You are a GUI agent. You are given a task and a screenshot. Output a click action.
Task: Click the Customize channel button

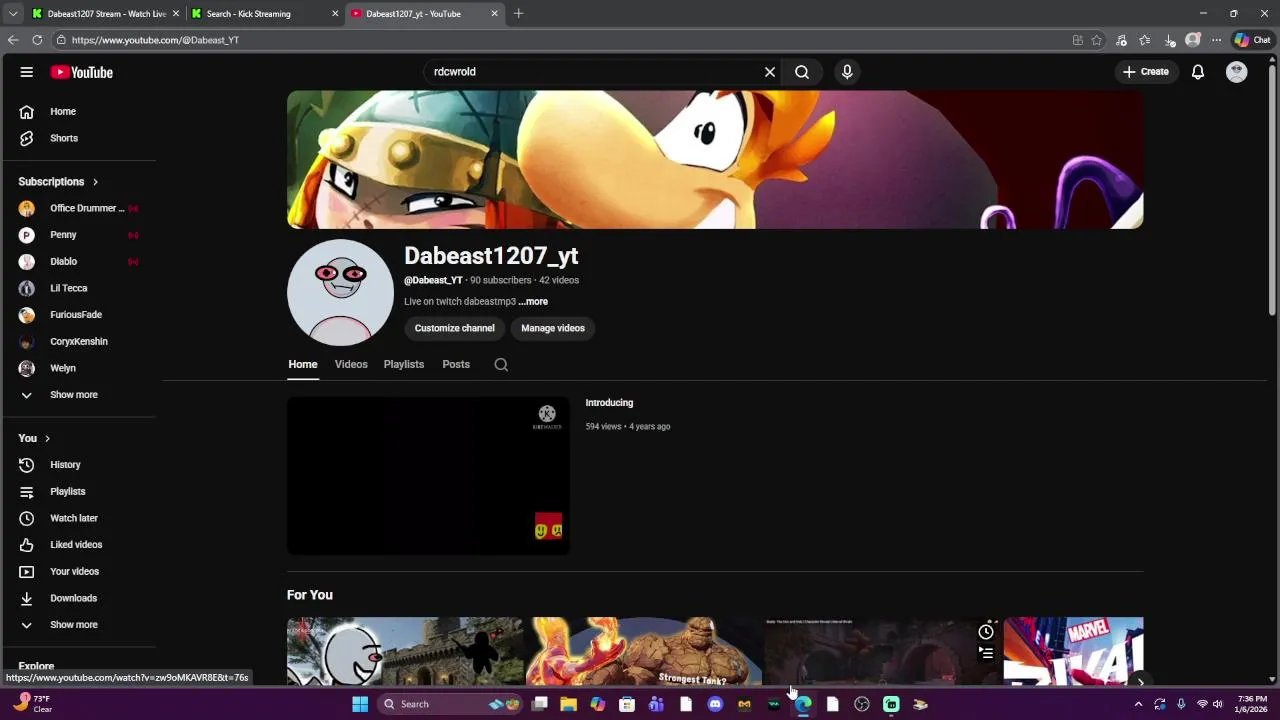pyautogui.click(x=455, y=328)
